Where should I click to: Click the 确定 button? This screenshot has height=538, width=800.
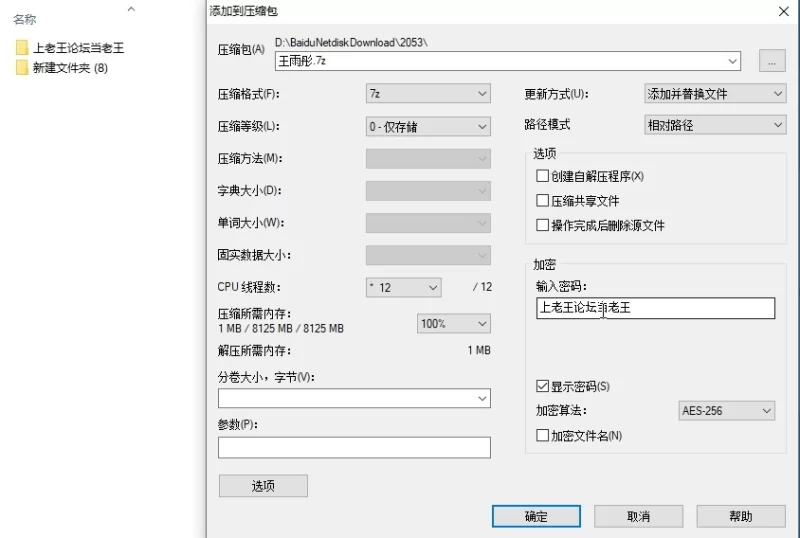click(x=536, y=516)
